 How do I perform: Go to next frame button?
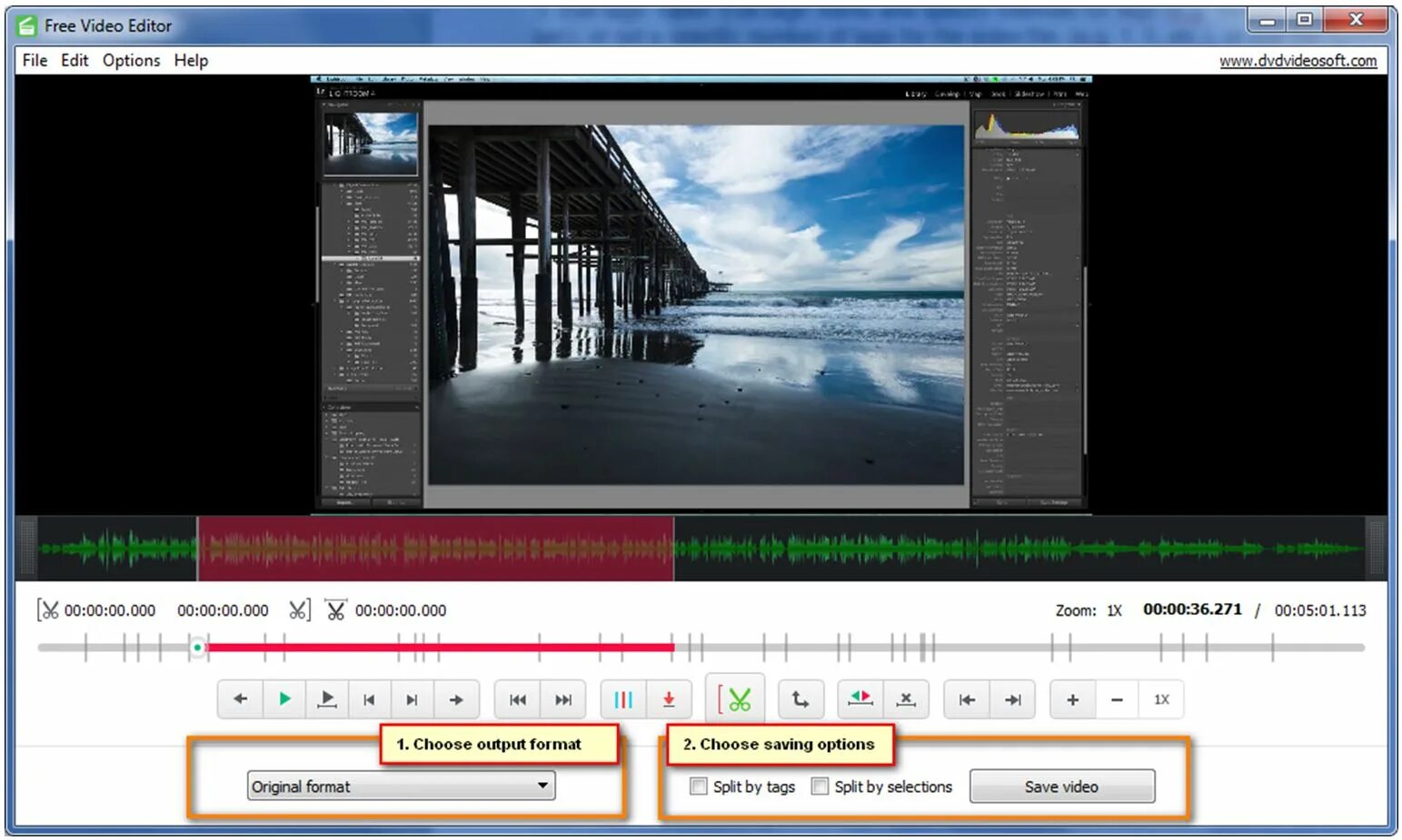tap(413, 699)
